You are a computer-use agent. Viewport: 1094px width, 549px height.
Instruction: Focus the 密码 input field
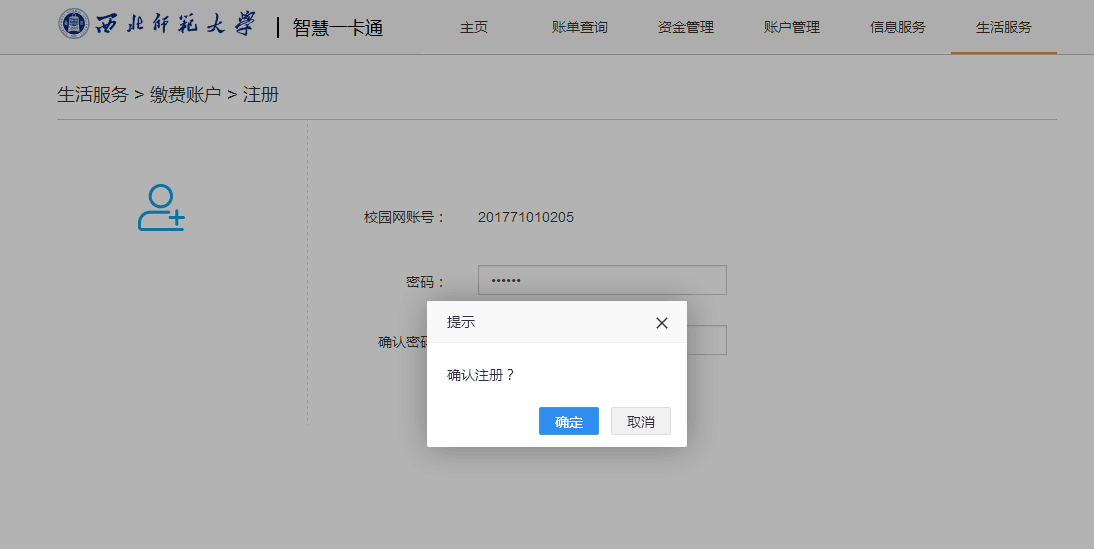(602, 281)
